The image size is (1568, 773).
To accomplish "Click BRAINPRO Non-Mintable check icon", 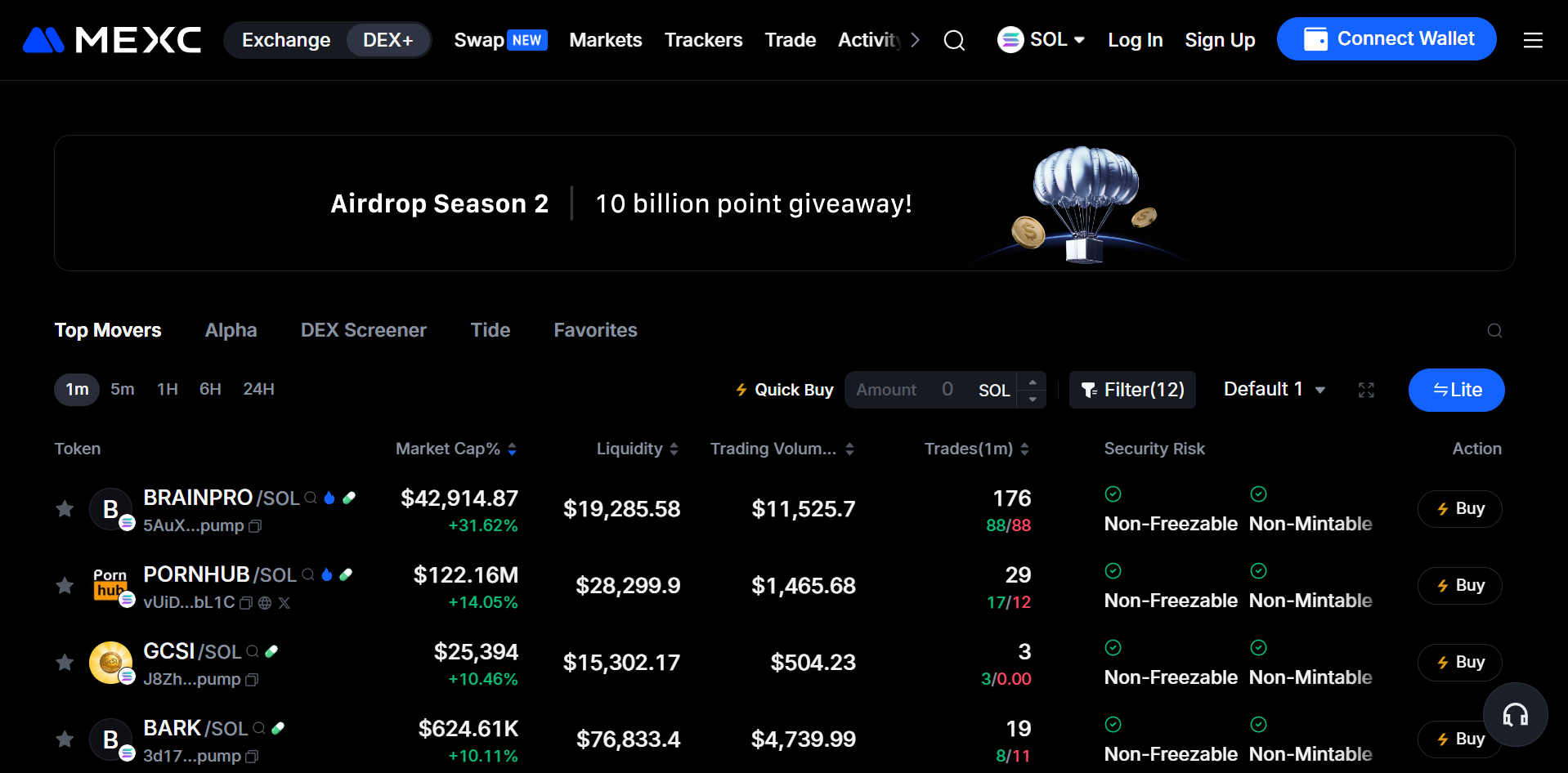I will click(x=1258, y=494).
